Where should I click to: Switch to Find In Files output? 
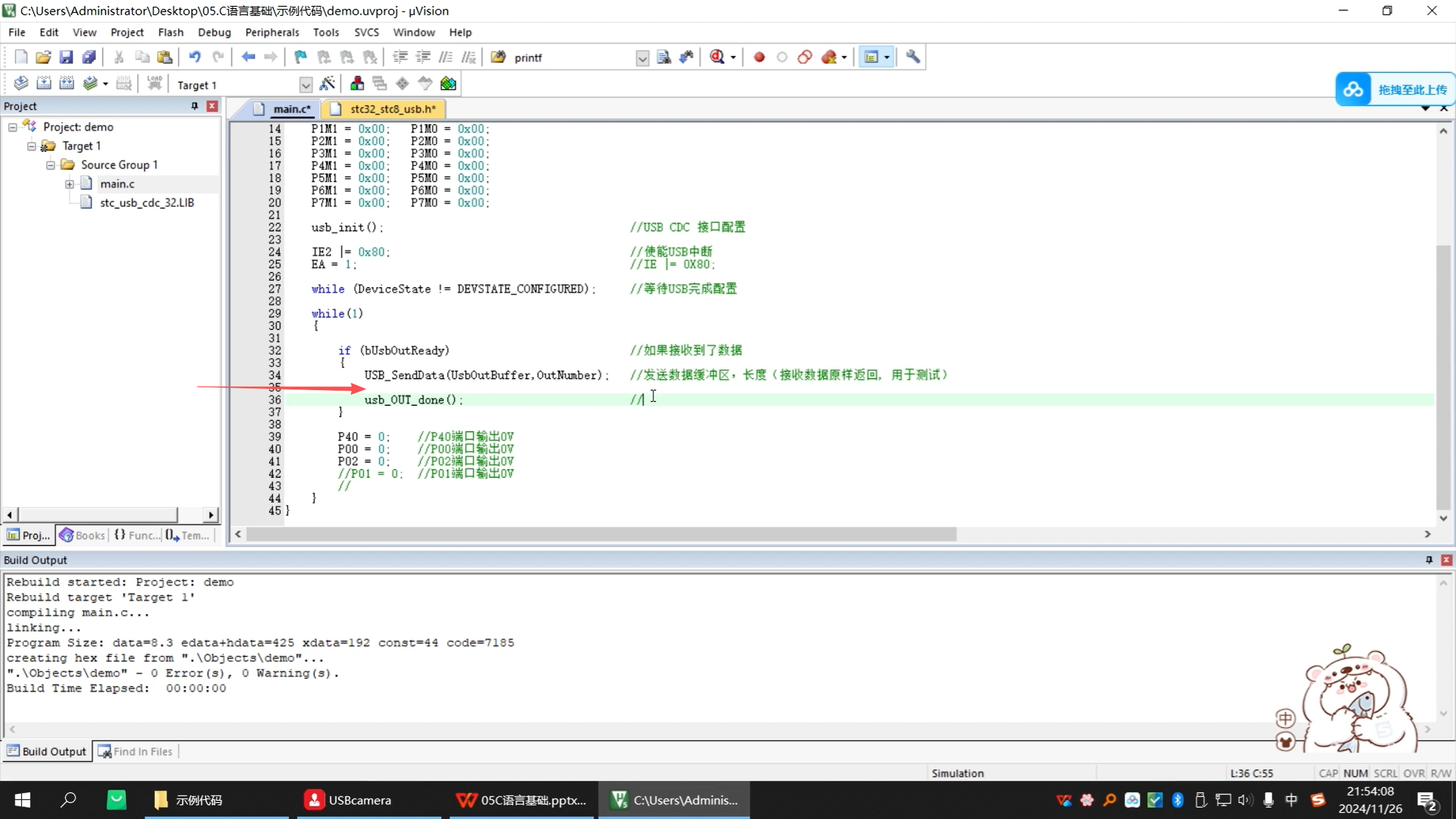pos(135,751)
